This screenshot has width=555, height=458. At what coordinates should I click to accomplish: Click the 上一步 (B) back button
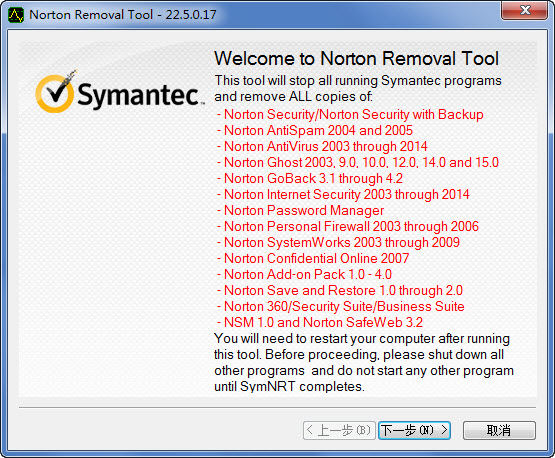pos(339,430)
